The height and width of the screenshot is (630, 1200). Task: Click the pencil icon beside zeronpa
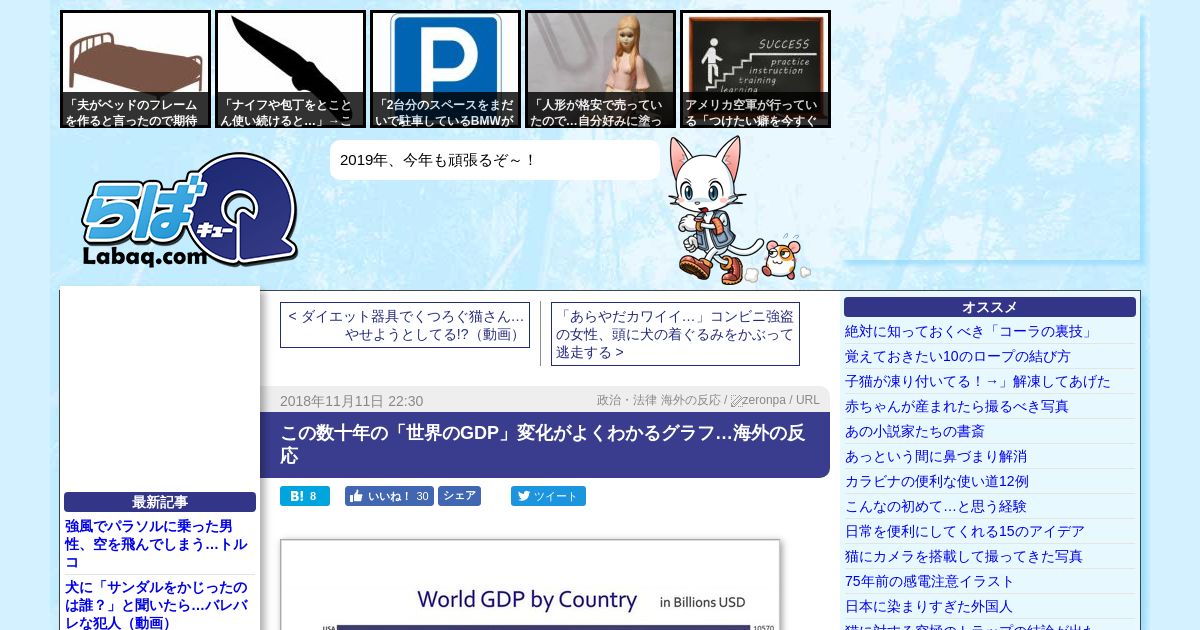pos(736,401)
